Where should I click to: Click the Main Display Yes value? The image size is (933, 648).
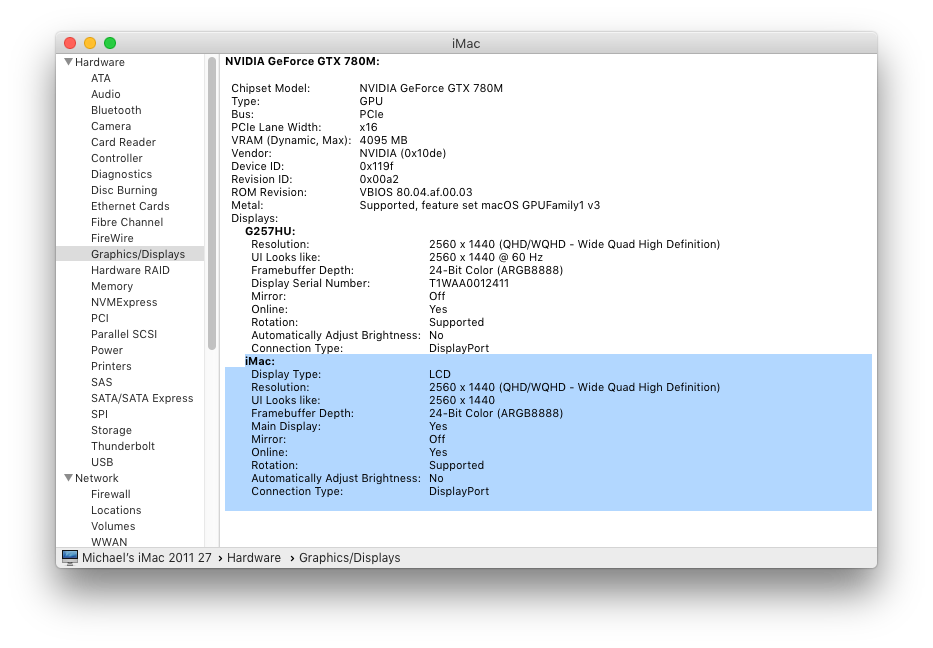coord(438,426)
